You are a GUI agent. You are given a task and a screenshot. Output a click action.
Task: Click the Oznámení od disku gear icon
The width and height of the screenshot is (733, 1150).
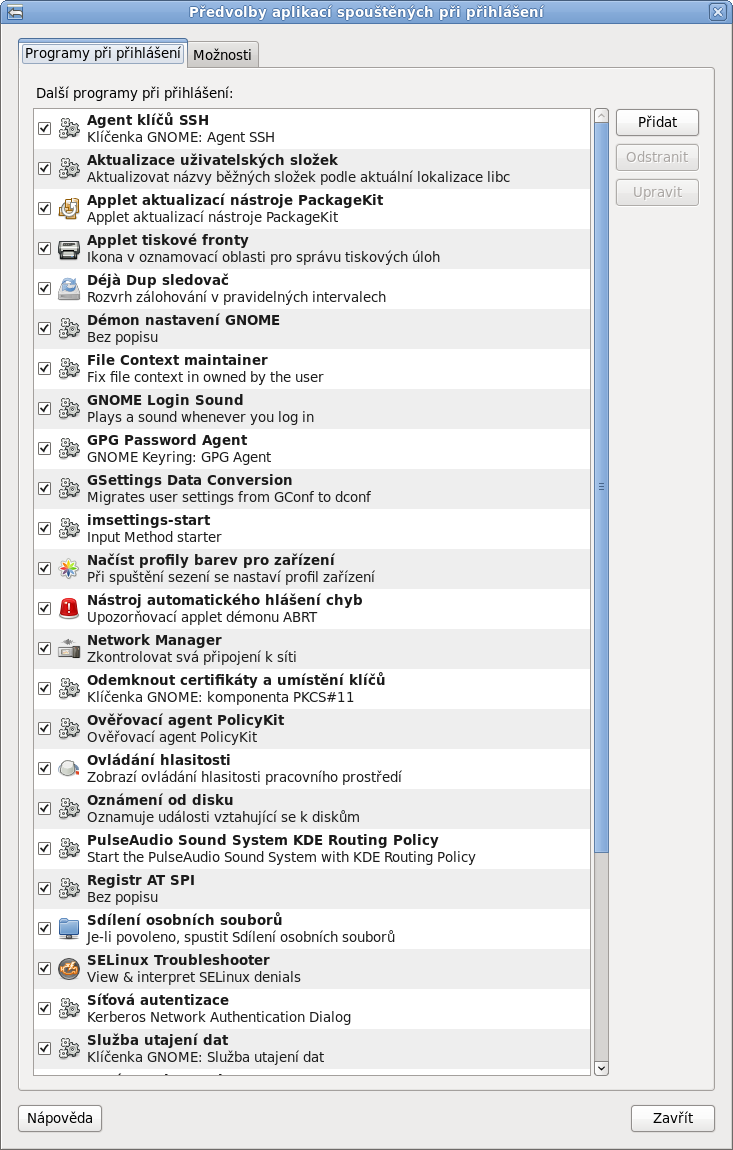coord(69,808)
